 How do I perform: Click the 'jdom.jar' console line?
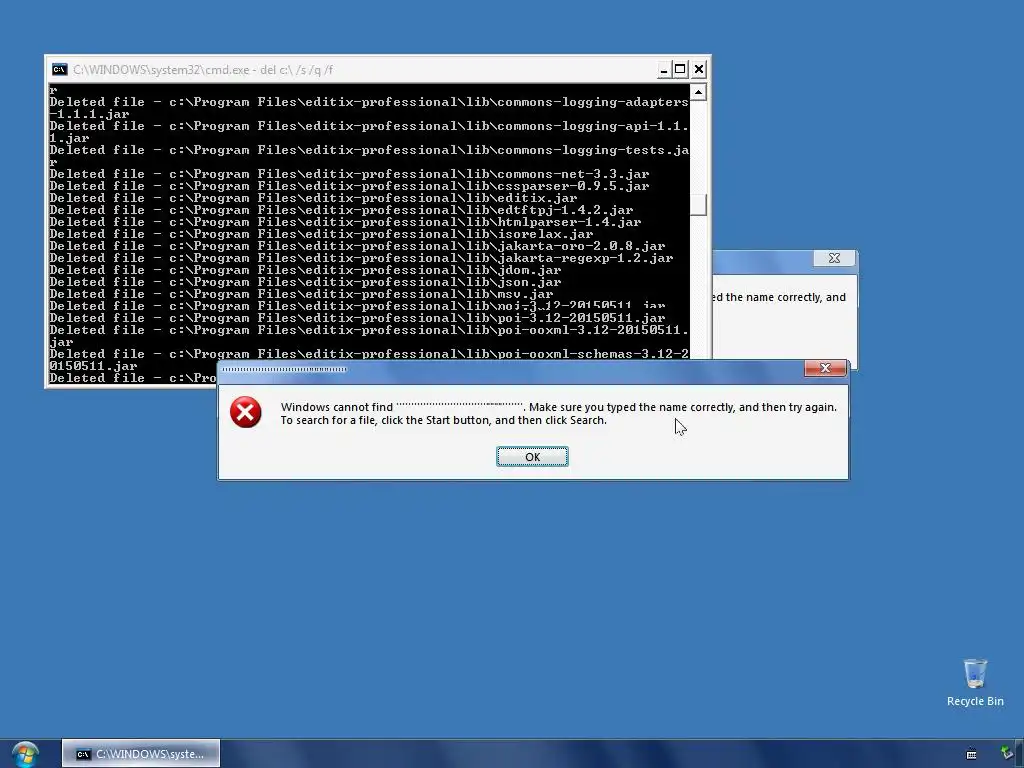[306, 270]
